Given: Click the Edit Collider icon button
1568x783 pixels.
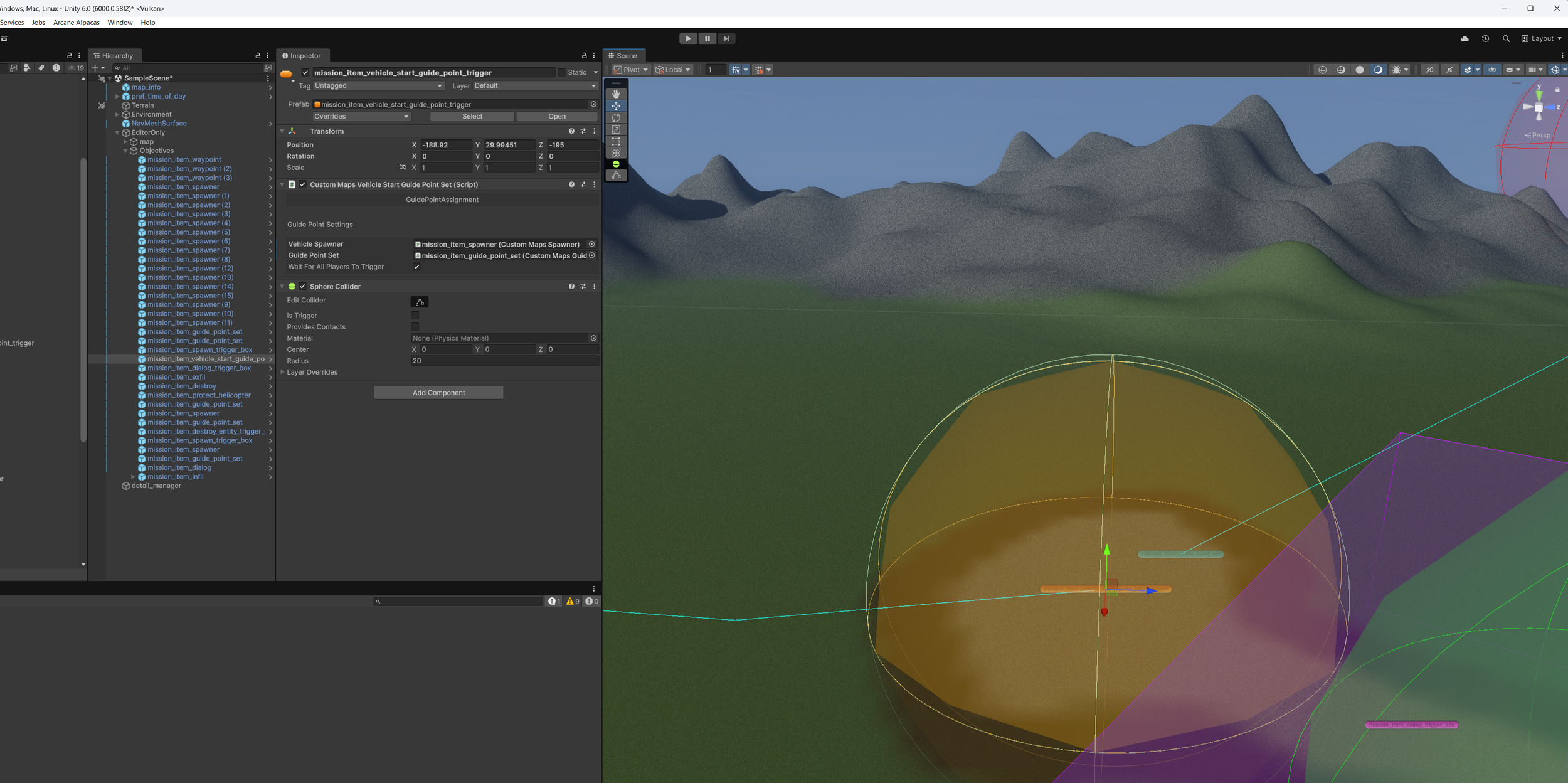Looking at the screenshot, I should pos(420,302).
